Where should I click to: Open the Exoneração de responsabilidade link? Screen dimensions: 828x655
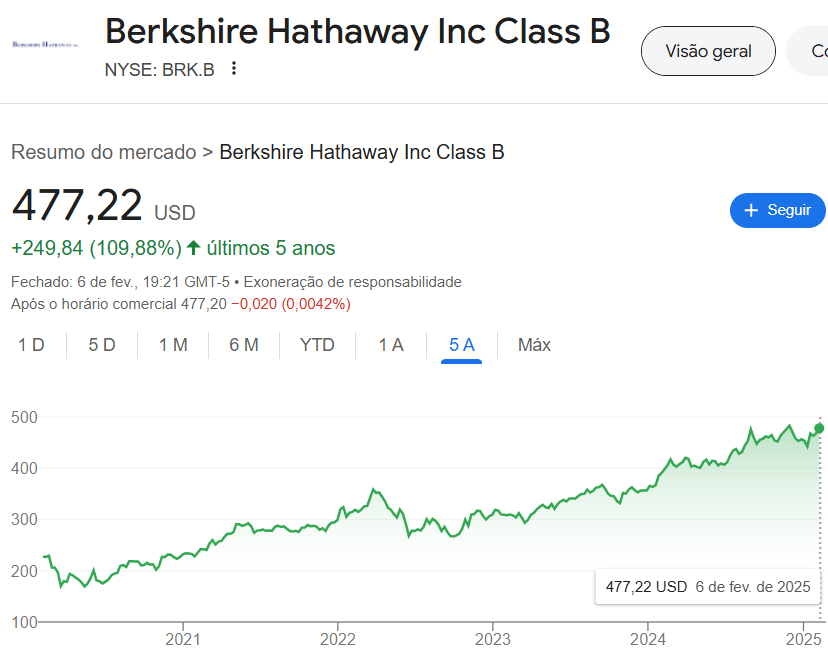tap(353, 282)
